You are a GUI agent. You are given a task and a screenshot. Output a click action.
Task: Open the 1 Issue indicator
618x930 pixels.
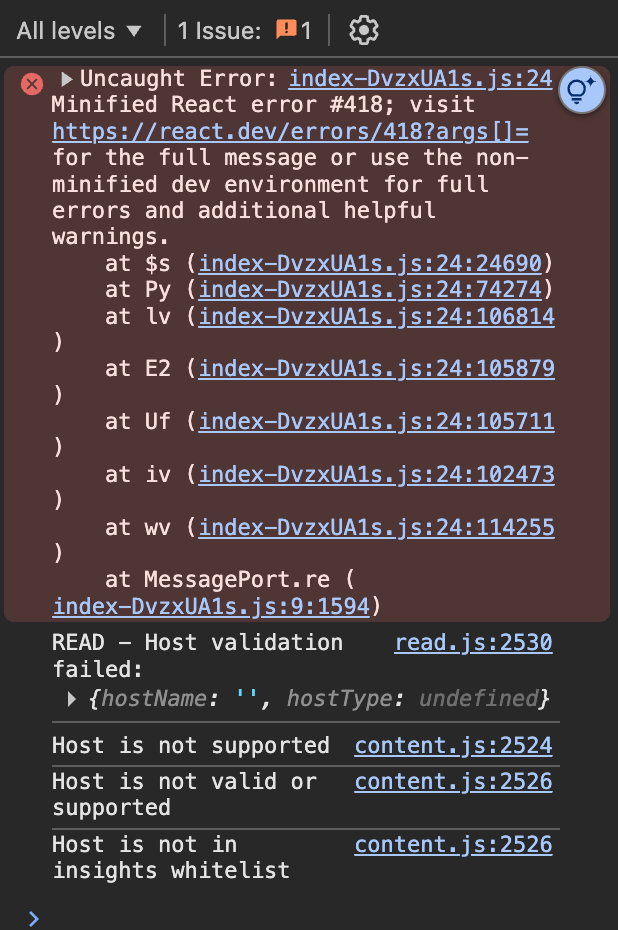[x=245, y=30]
